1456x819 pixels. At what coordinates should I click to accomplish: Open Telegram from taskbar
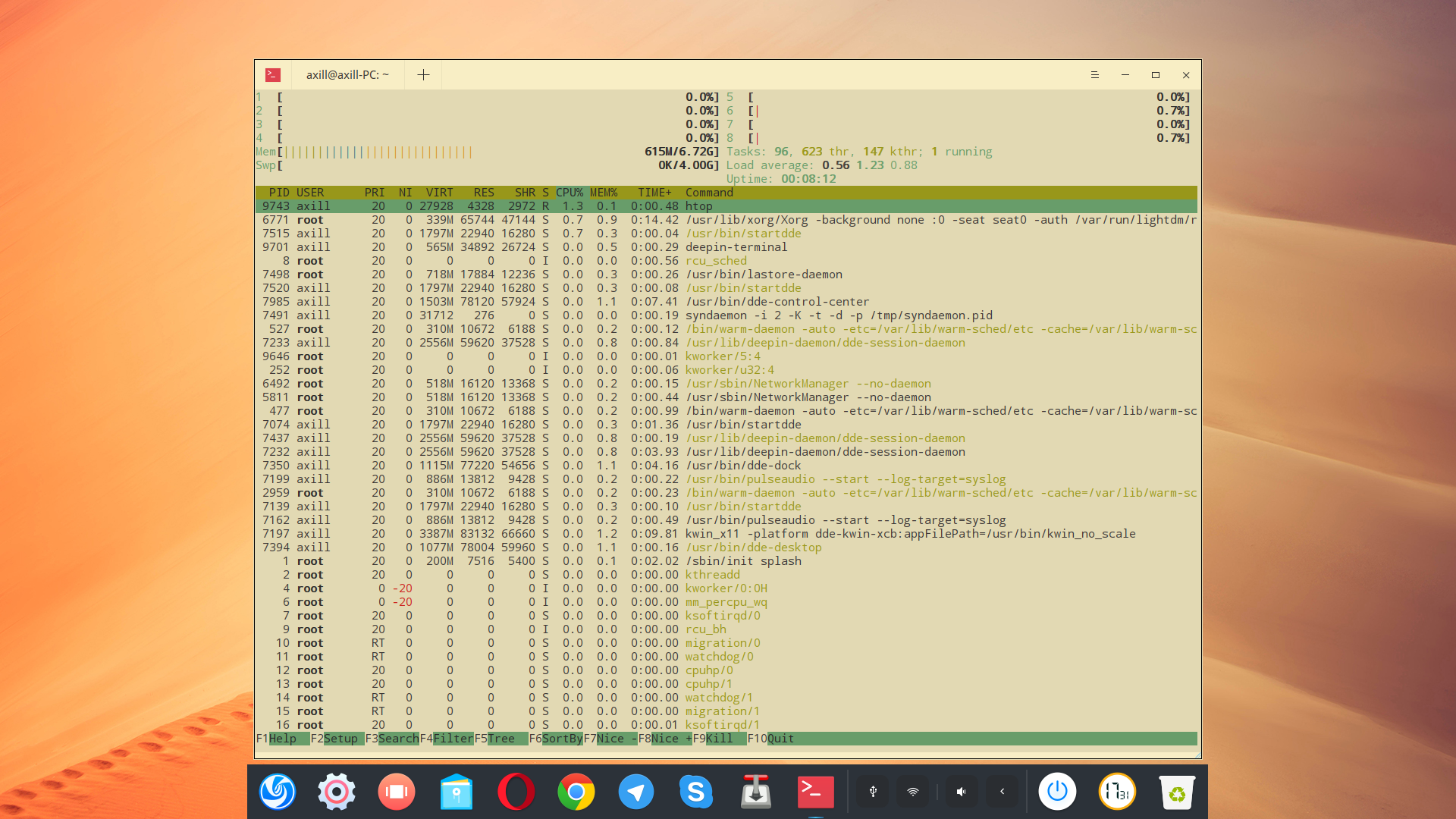[x=636, y=791]
